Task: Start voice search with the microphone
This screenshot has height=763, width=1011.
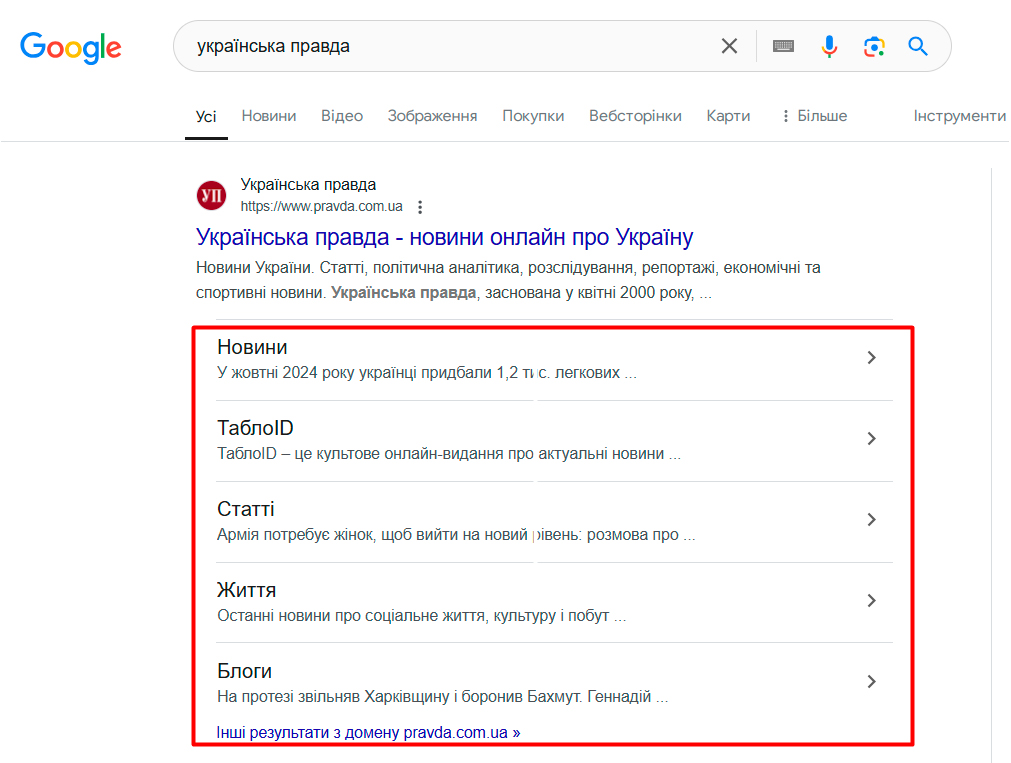Action: pos(829,46)
